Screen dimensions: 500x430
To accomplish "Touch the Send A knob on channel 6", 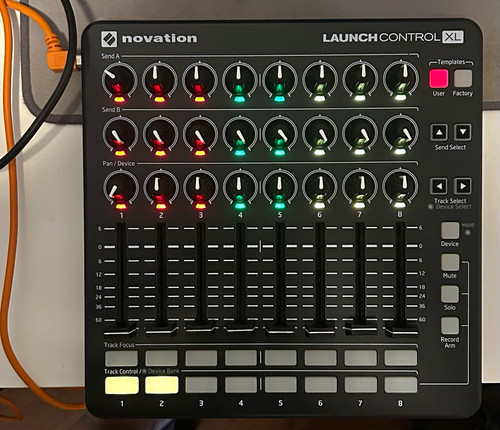I will tap(320, 79).
